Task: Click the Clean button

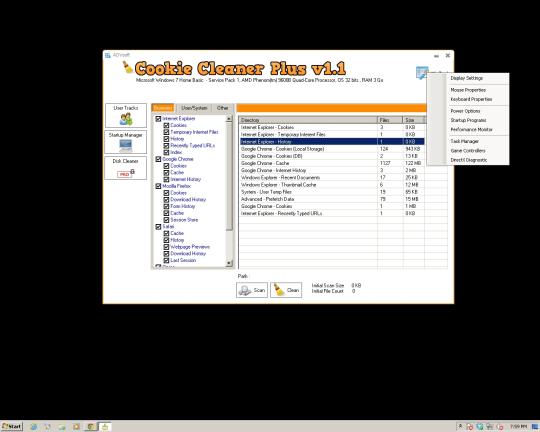Action: pyautogui.click(x=286, y=290)
